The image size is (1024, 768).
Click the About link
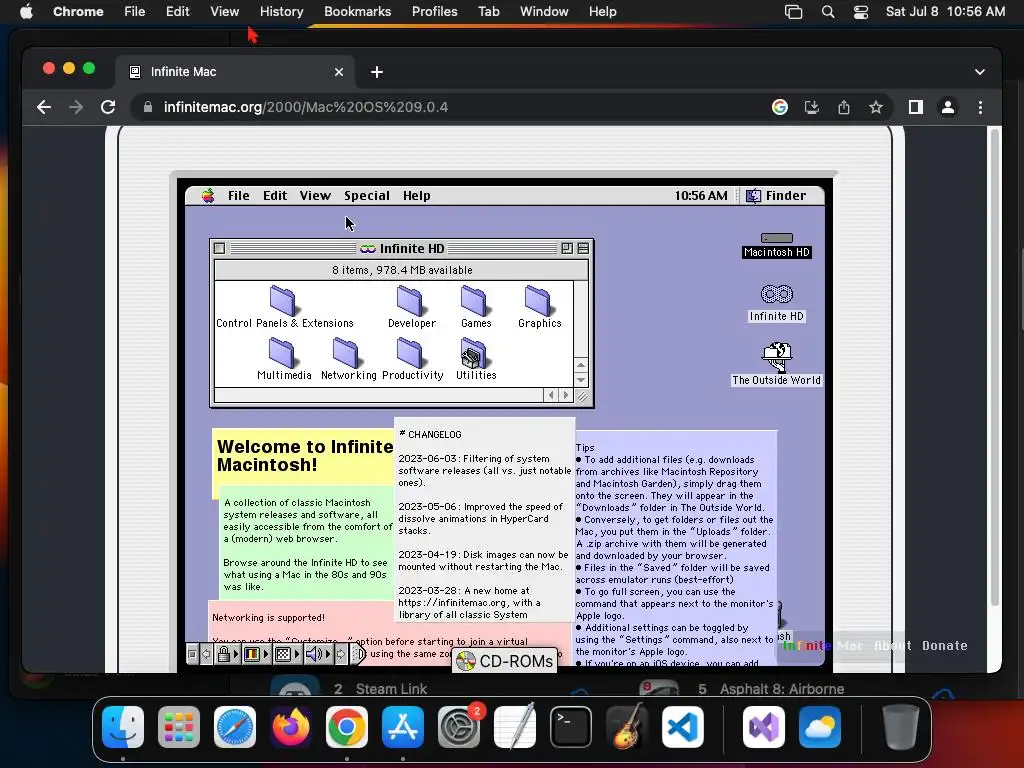pyautogui.click(x=893, y=645)
